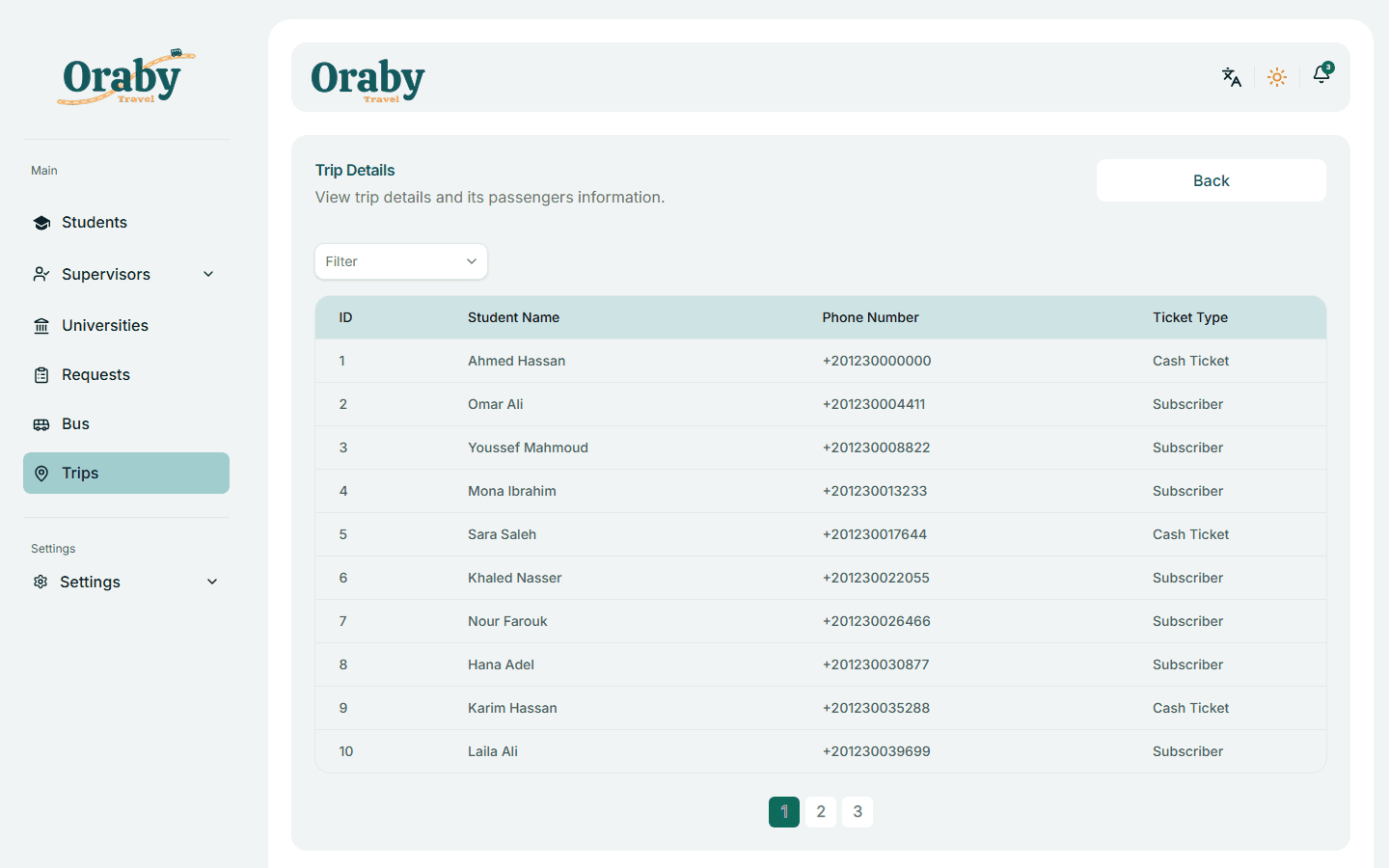Click the Bus icon in sidebar

point(41,424)
